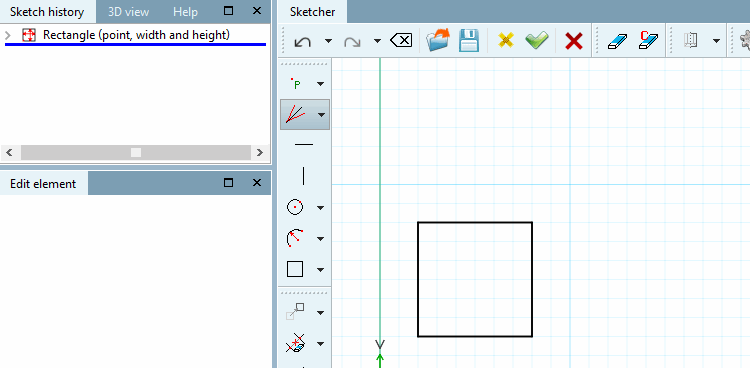The image size is (750, 368).
Task: Click horizontal scrollbar left arrow
Action: click(10, 153)
